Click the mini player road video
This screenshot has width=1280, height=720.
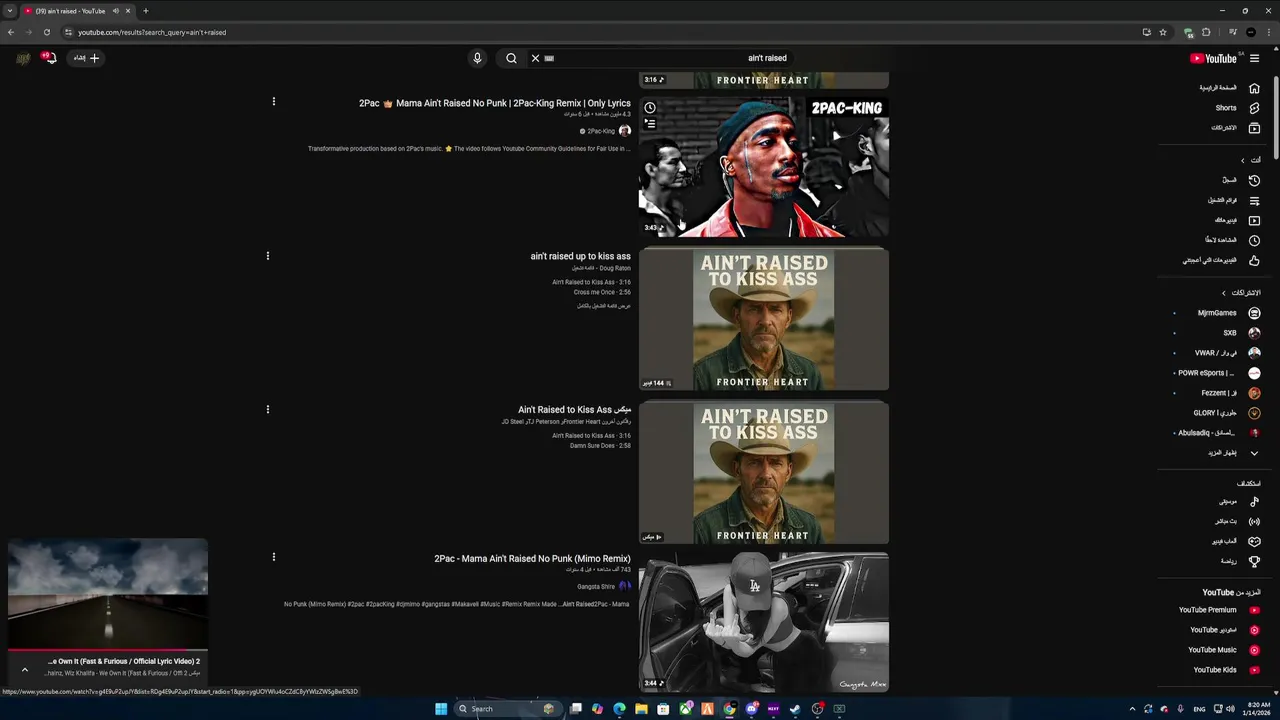point(108,592)
